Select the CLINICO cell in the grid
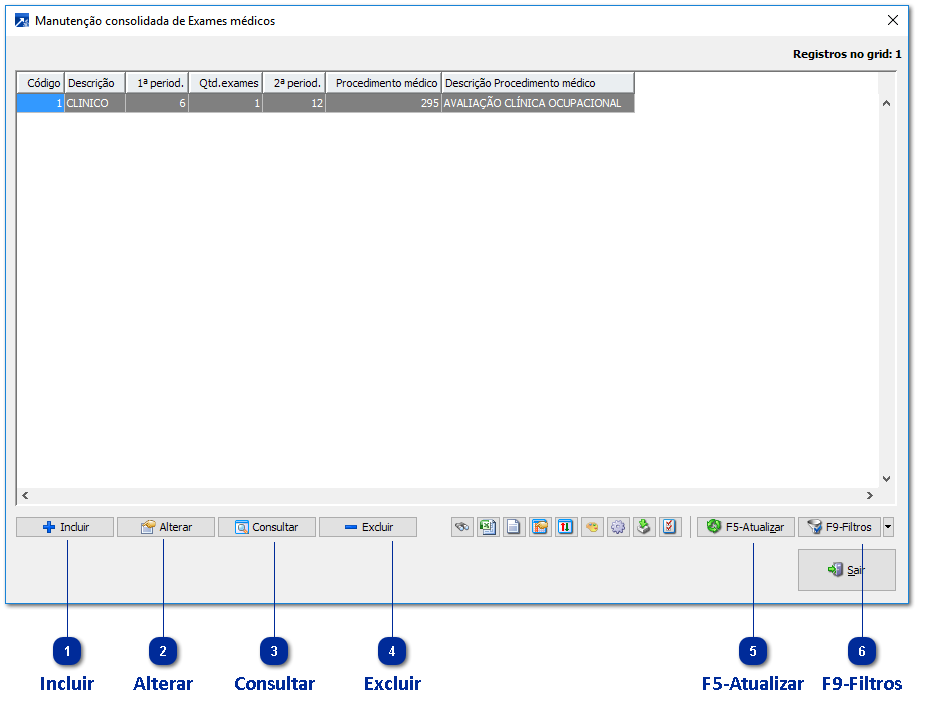 [x=95, y=103]
